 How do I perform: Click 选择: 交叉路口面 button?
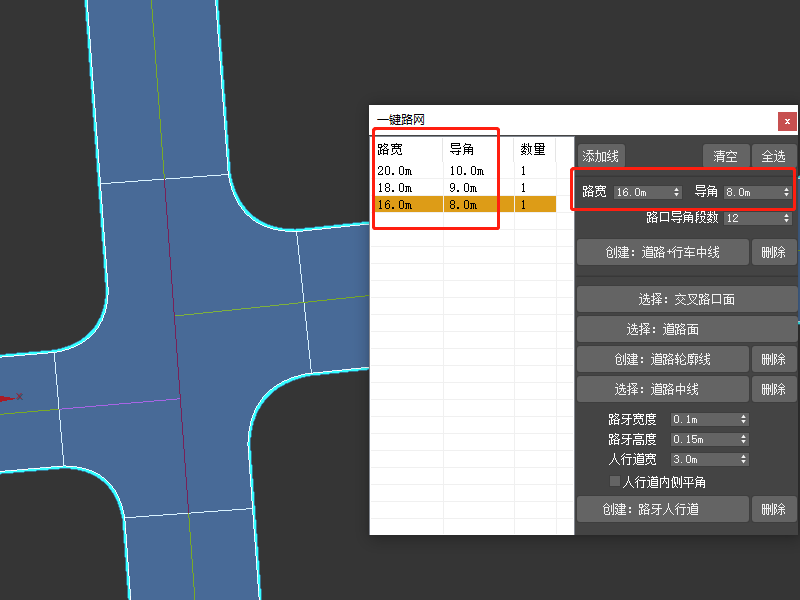(x=687, y=299)
